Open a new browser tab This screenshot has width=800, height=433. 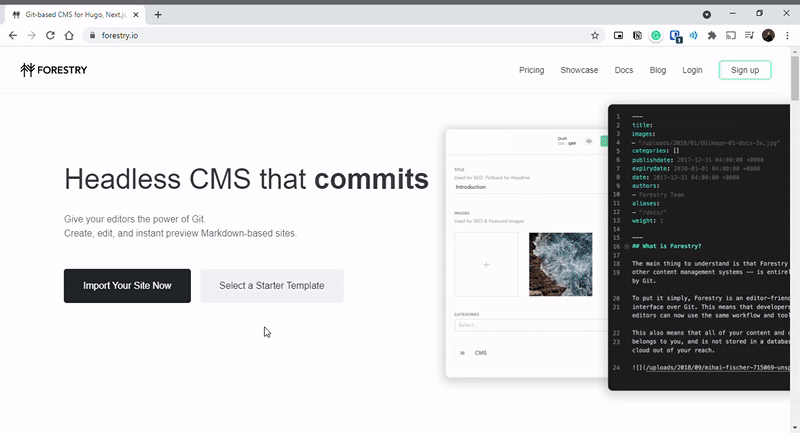click(x=158, y=15)
